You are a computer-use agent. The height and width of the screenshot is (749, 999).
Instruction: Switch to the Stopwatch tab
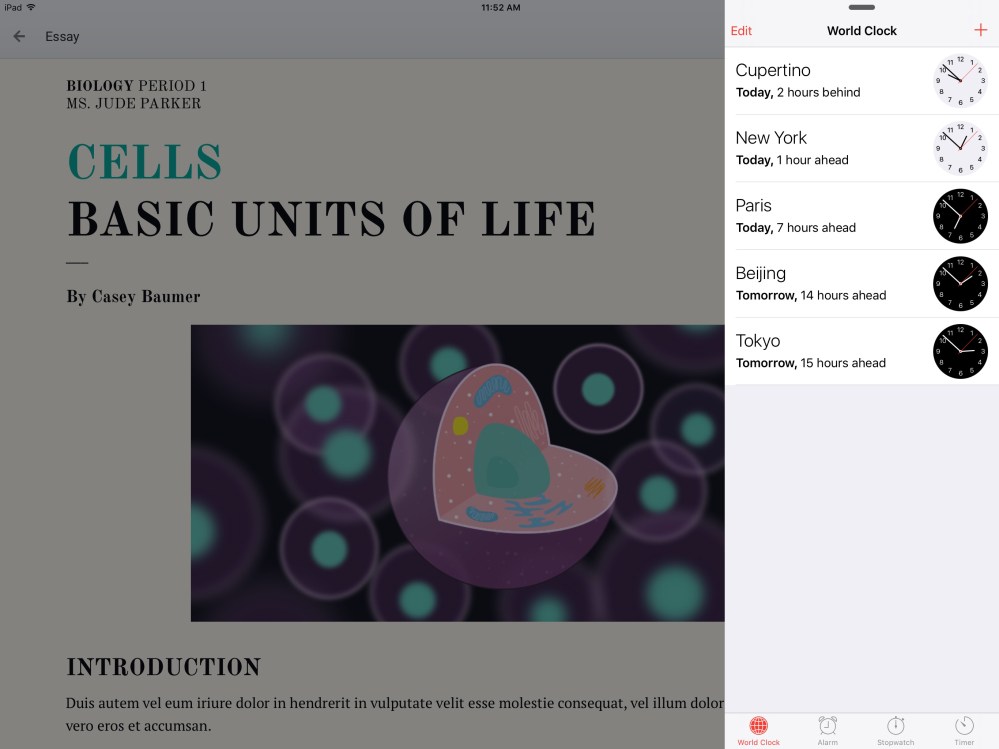[x=895, y=730]
